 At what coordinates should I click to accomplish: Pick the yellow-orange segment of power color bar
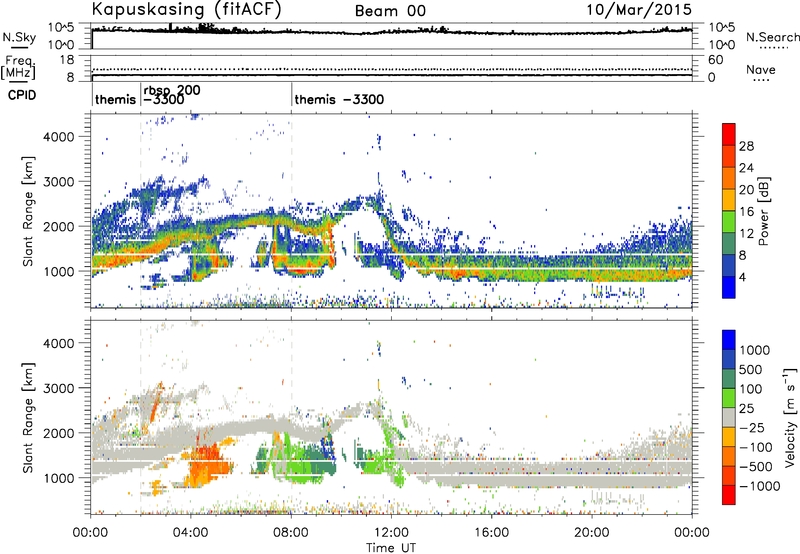tap(729, 200)
